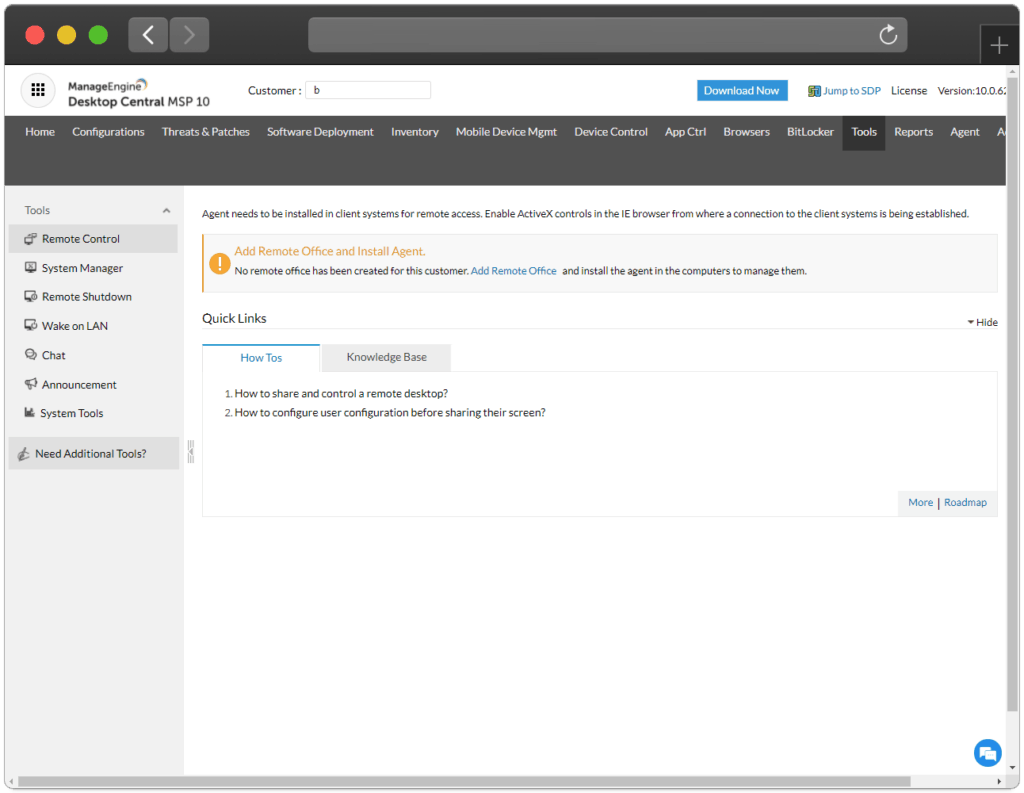The height and width of the screenshot is (793, 1024).
Task: Go forward with the browser forward arrow
Action: 189,35
